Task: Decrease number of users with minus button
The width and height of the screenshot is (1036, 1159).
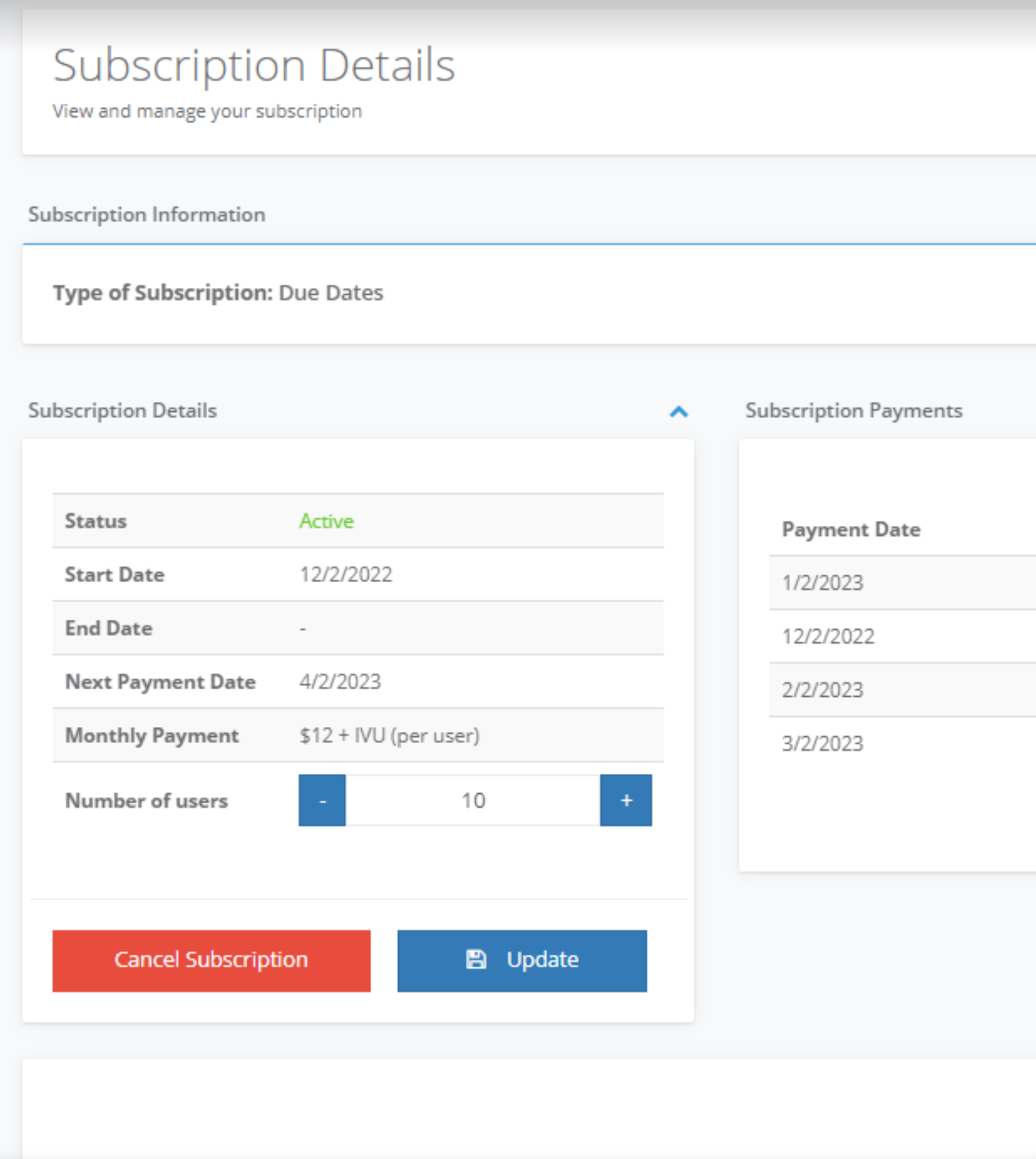Action: click(x=322, y=801)
